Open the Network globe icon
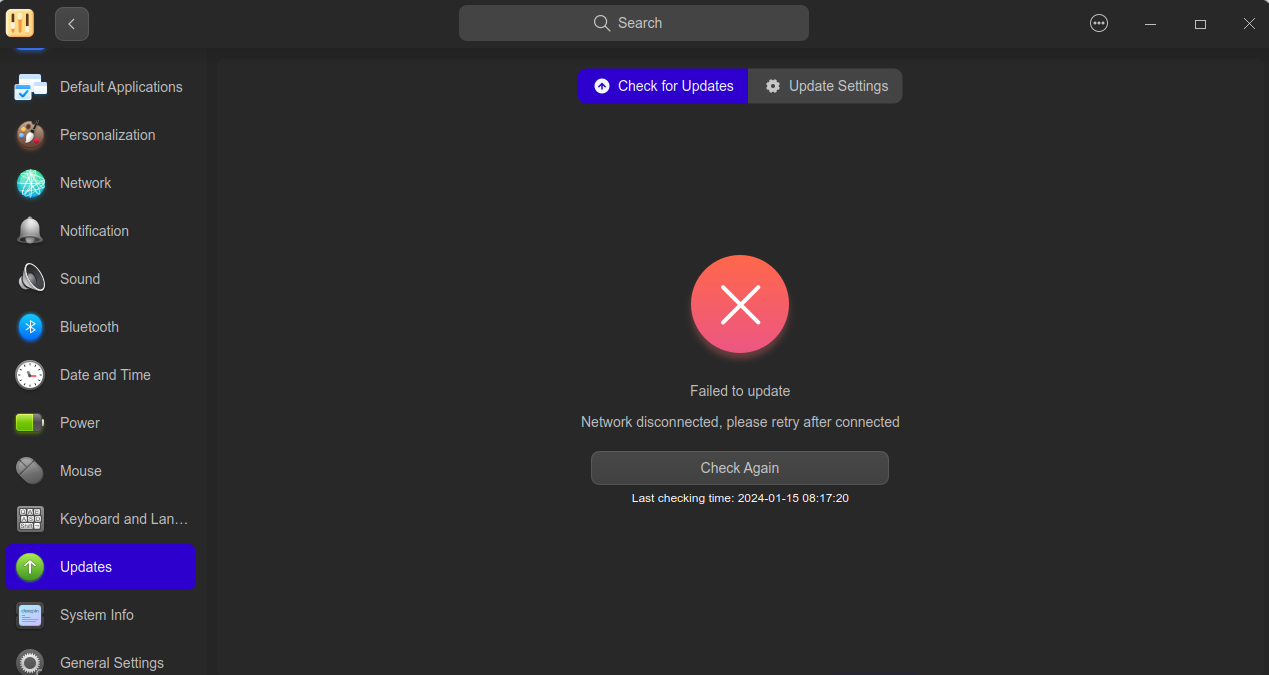 (x=30, y=183)
